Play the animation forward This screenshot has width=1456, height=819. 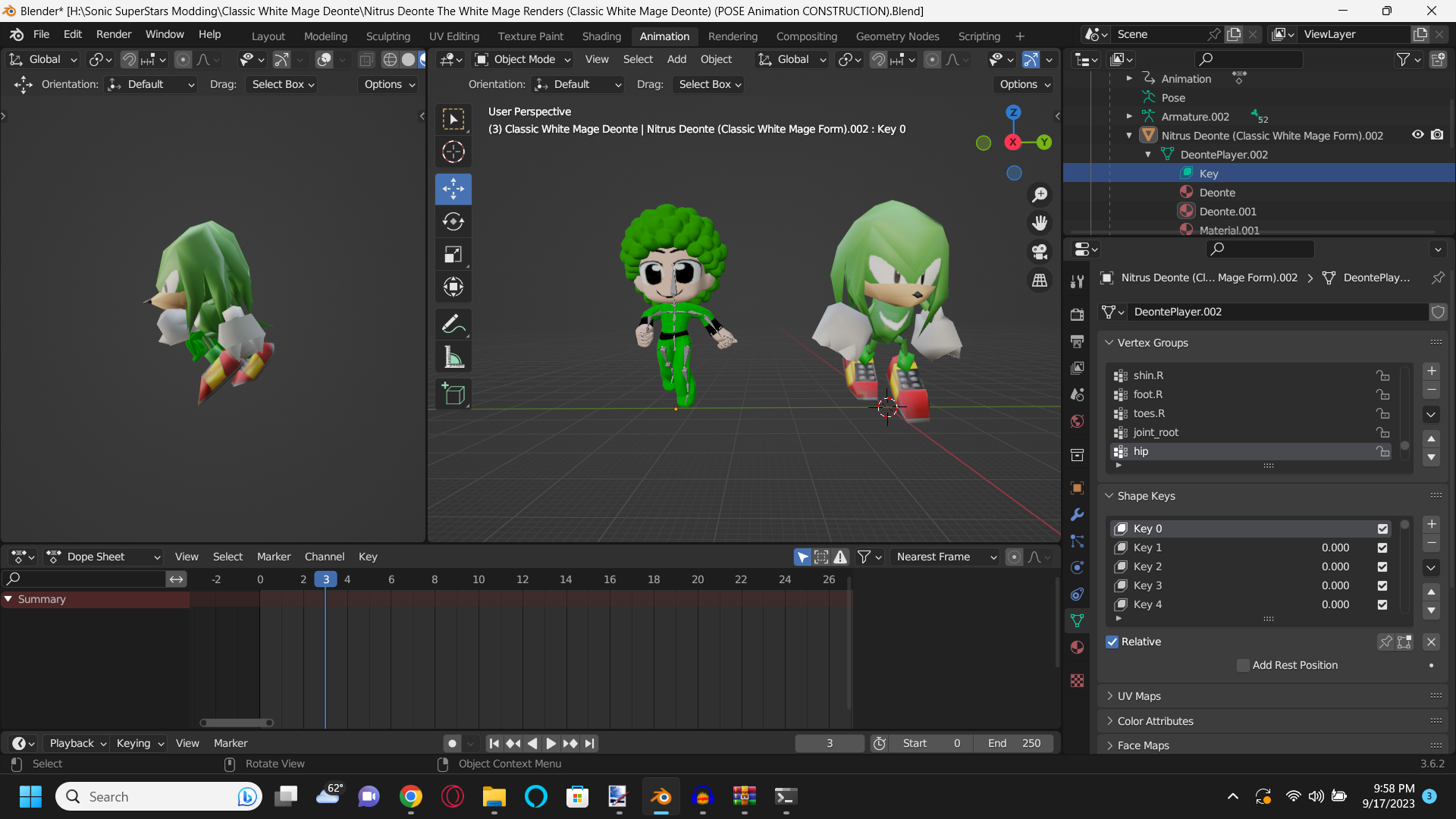(551, 743)
